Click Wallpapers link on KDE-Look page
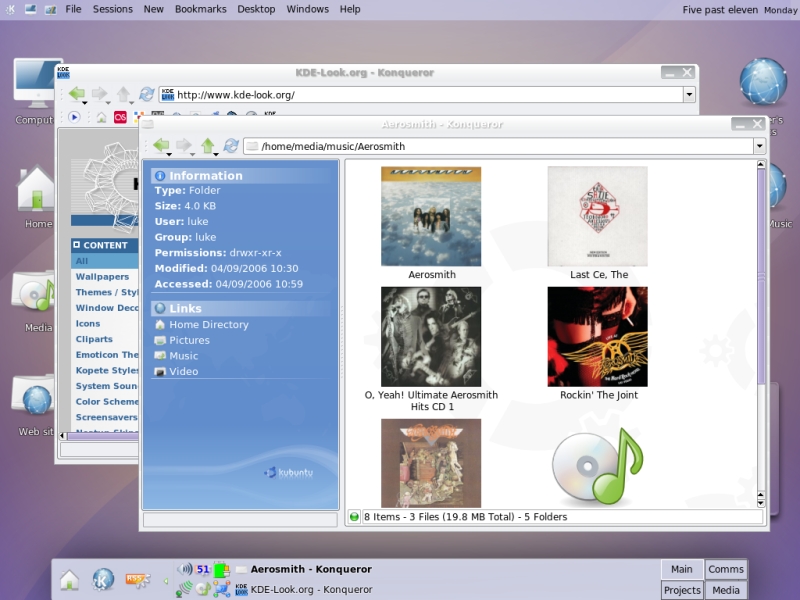Screen dimensions: 800x600 [102, 277]
